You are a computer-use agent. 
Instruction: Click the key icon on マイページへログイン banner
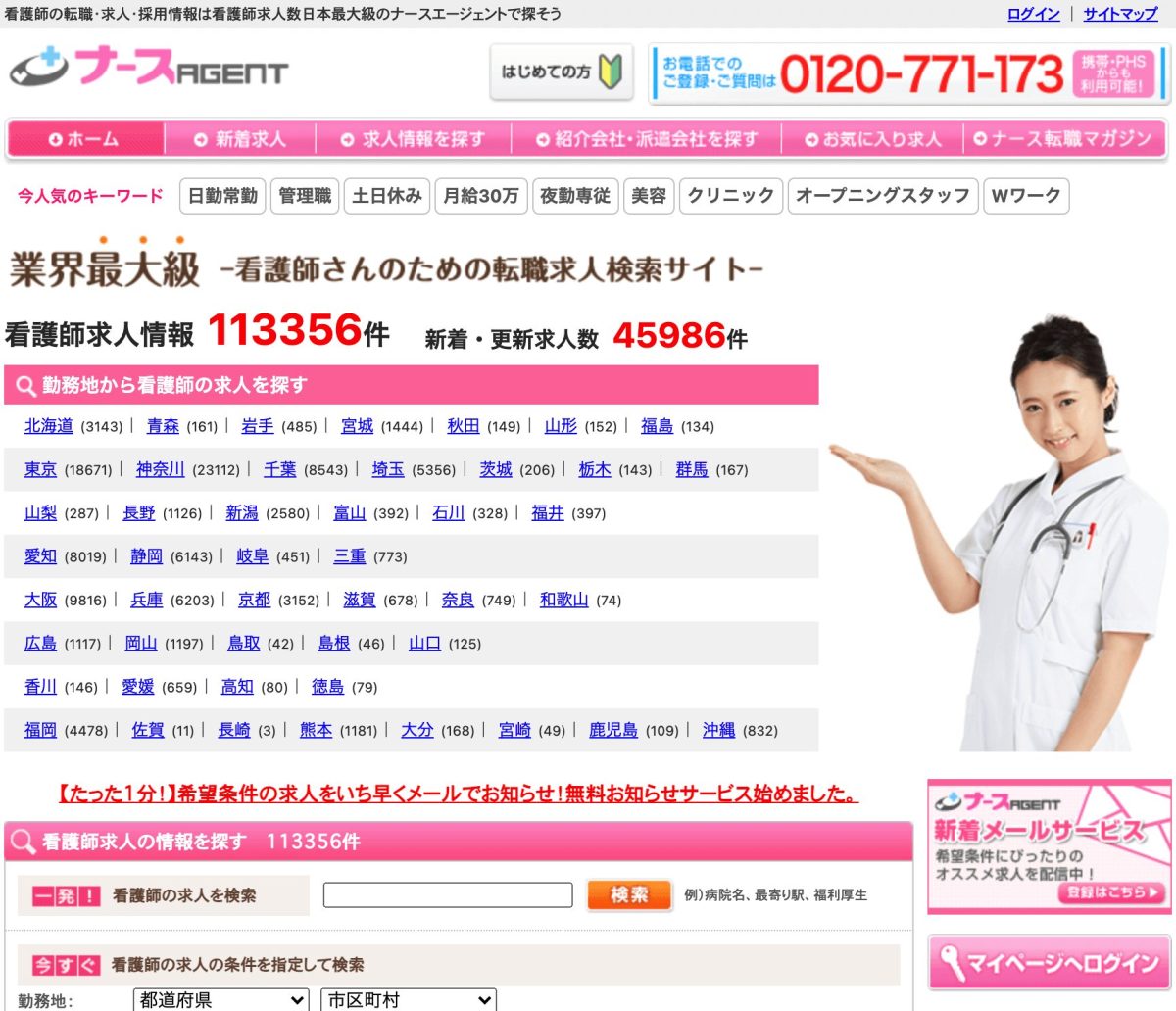pyautogui.click(x=950, y=963)
